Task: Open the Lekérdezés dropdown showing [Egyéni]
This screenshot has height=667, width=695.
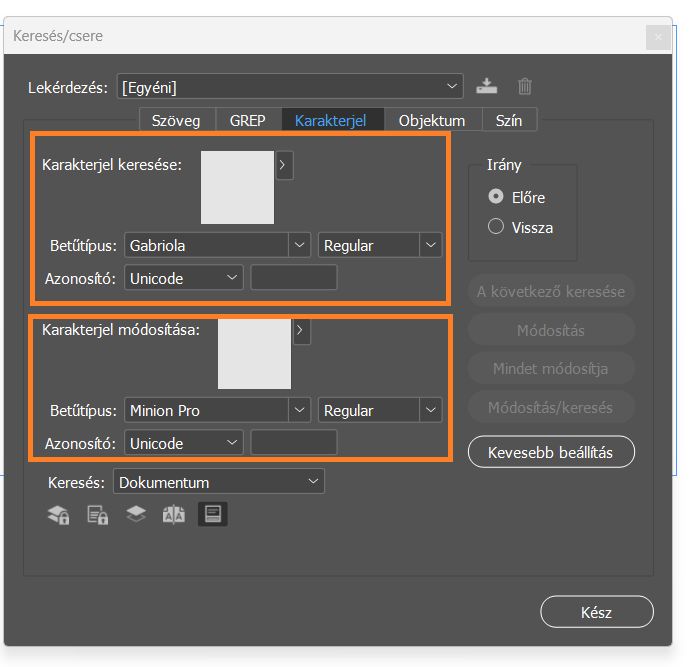Action: point(290,86)
